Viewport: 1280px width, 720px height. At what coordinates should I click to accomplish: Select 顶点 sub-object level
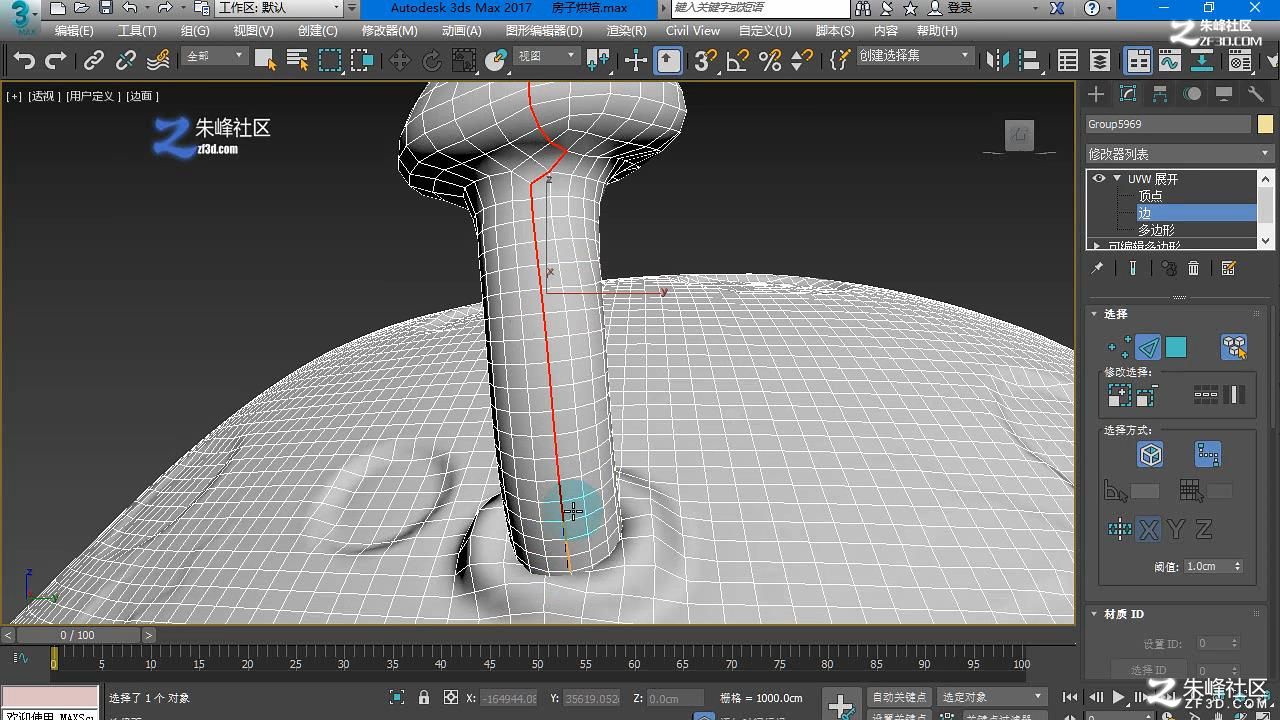[x=1150, y=196]
